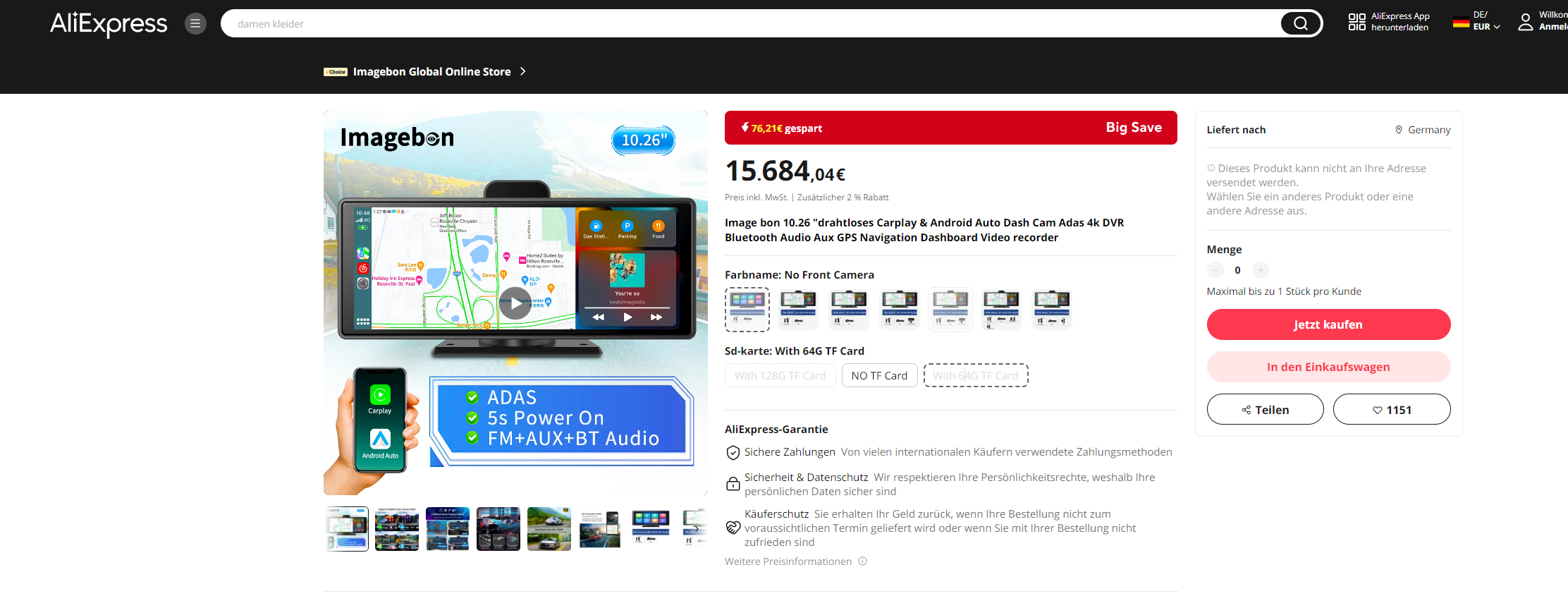Screen dimensions: 1568x596
Task: Open Imagebon Global Online Store chevron
Action: tap(522, 71)
